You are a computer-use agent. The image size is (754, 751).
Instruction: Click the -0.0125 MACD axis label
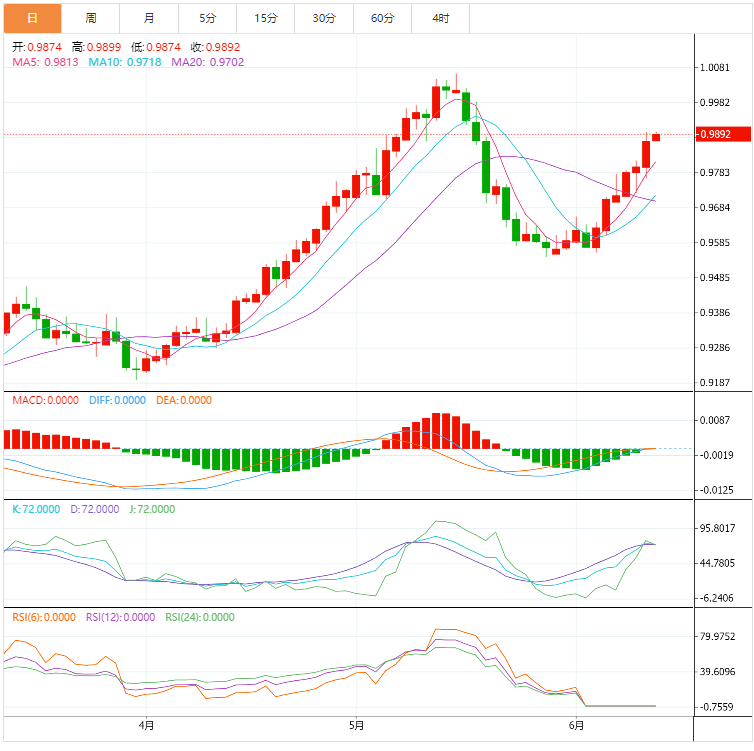point(715,490)
